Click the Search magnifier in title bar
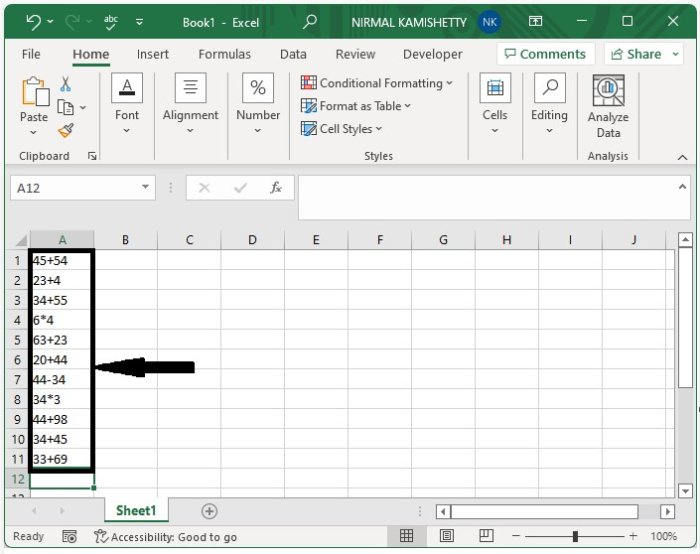This screenshot has height=554, width=700. (309, 21)
